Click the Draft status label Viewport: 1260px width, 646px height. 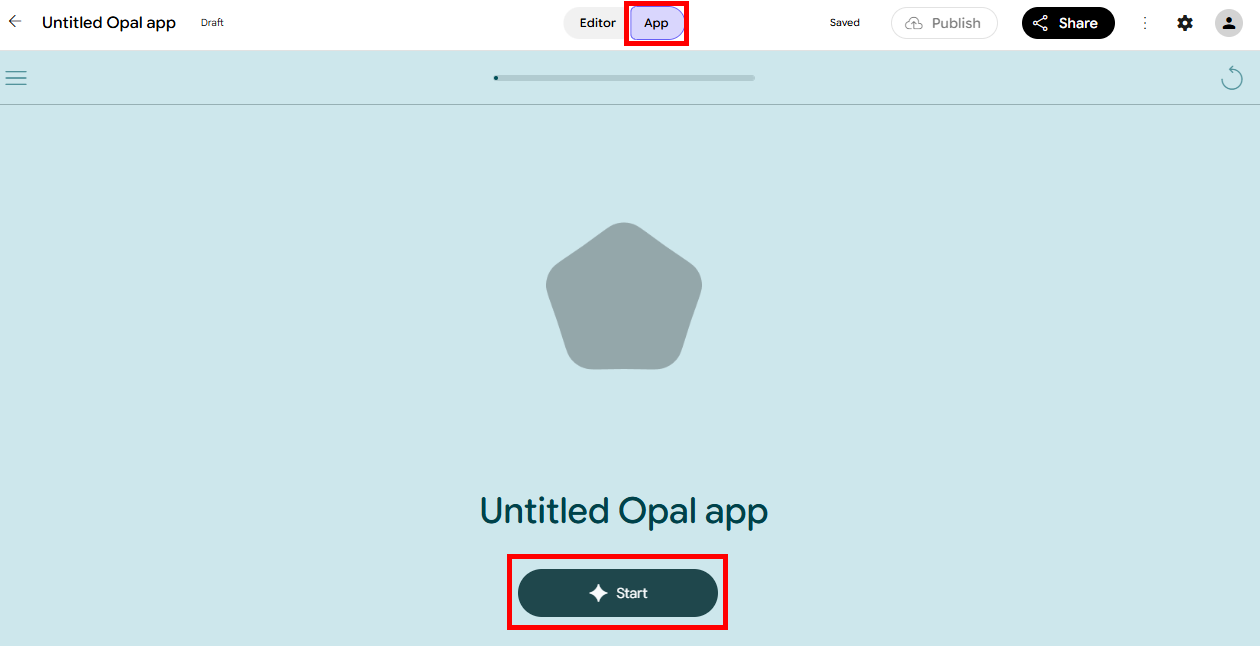212,23
